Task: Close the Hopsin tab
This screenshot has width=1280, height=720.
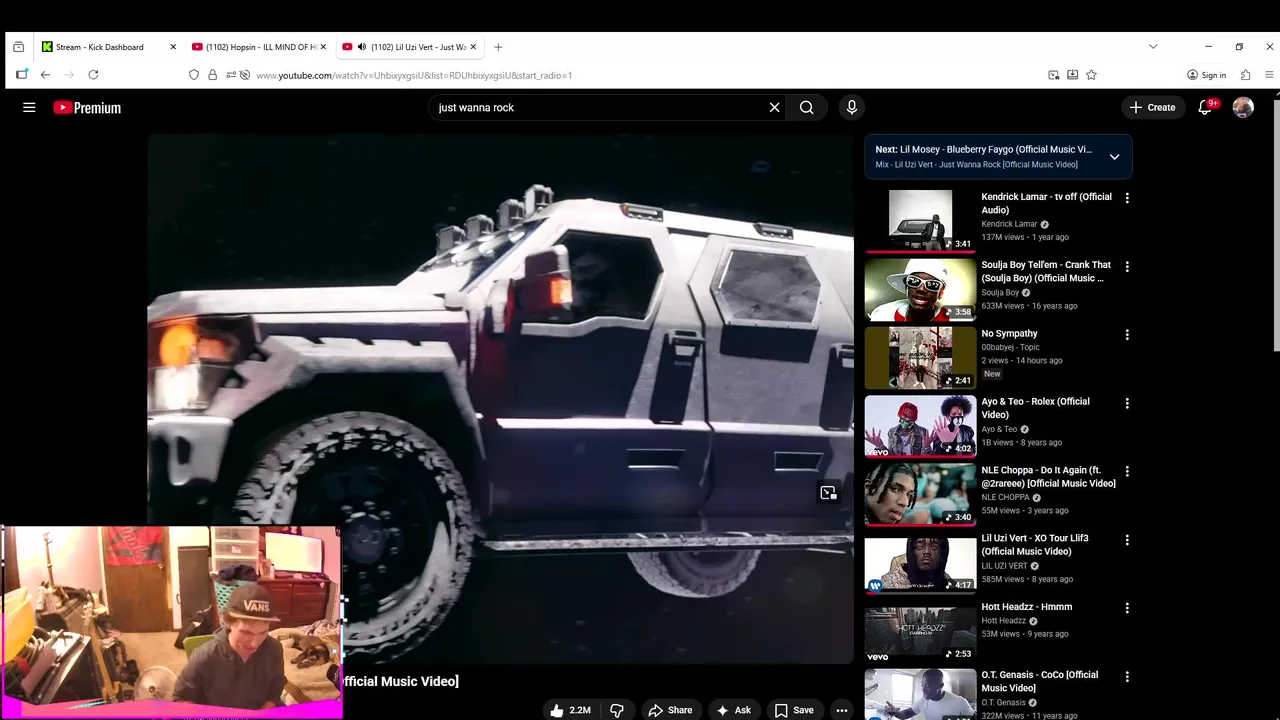Action: pyautogui.click(x=323, y=47)
